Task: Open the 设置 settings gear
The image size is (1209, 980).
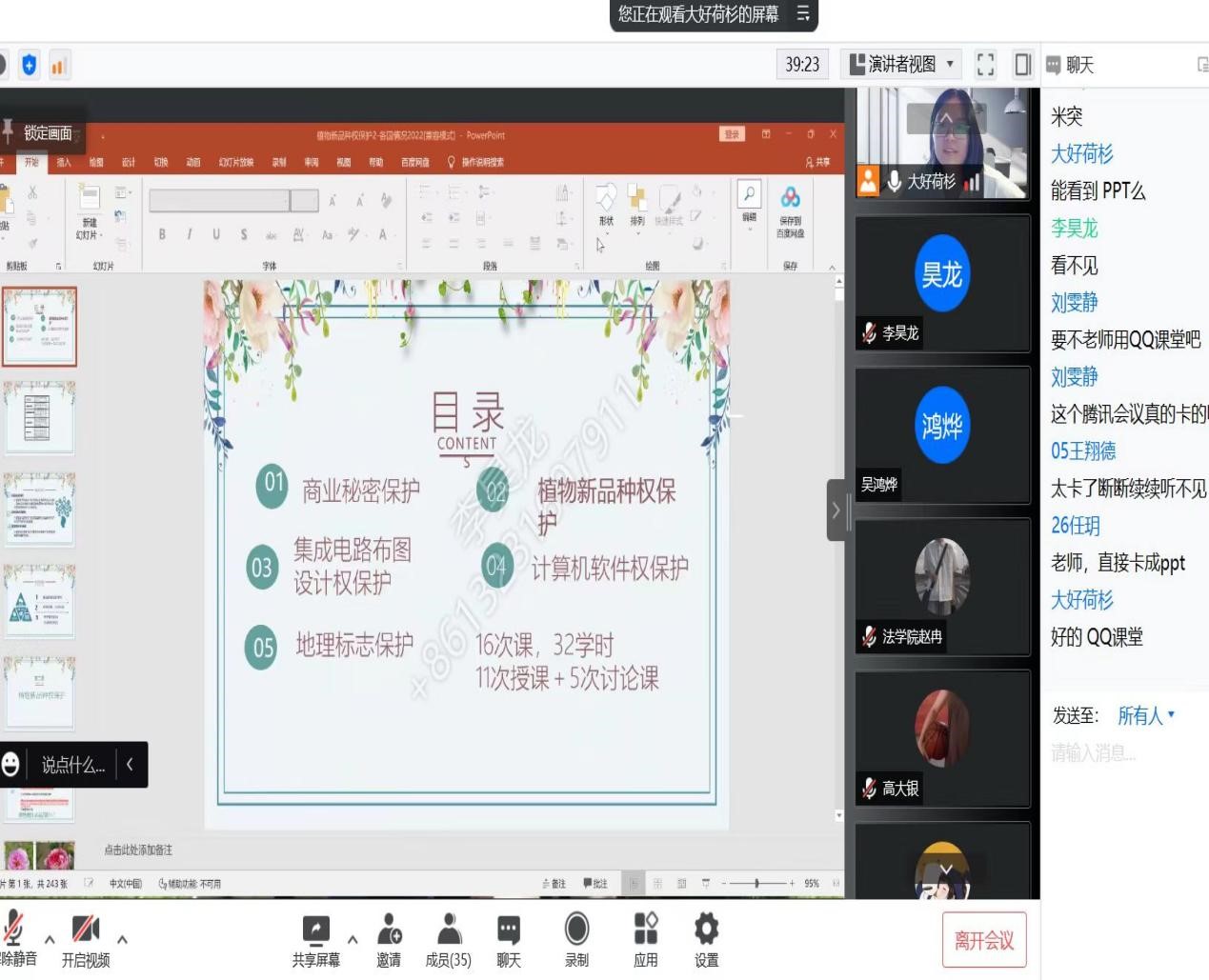Action: (706, 930)
